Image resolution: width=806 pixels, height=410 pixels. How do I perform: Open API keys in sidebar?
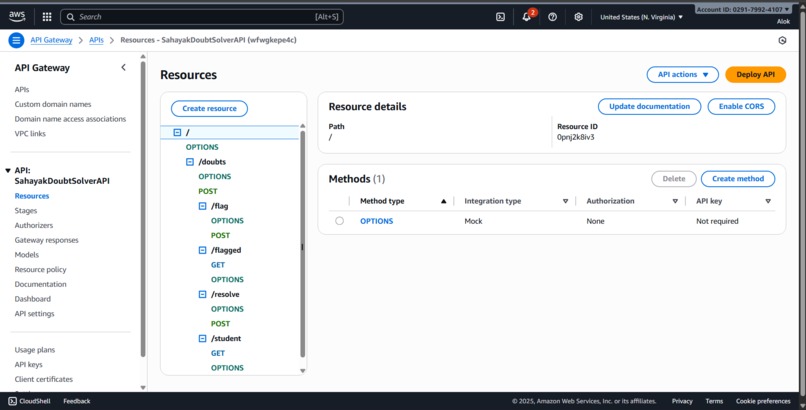click(29, 365)
